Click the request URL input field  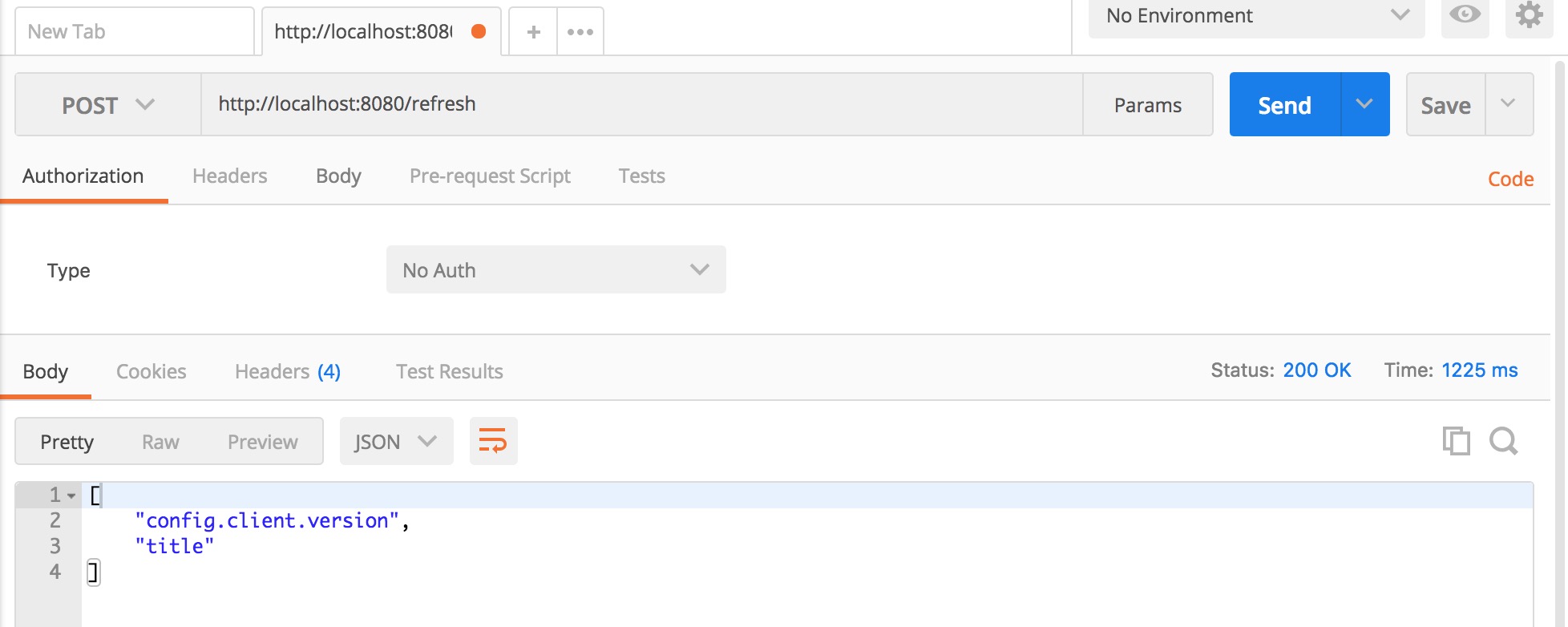click(x=641, y=104)
